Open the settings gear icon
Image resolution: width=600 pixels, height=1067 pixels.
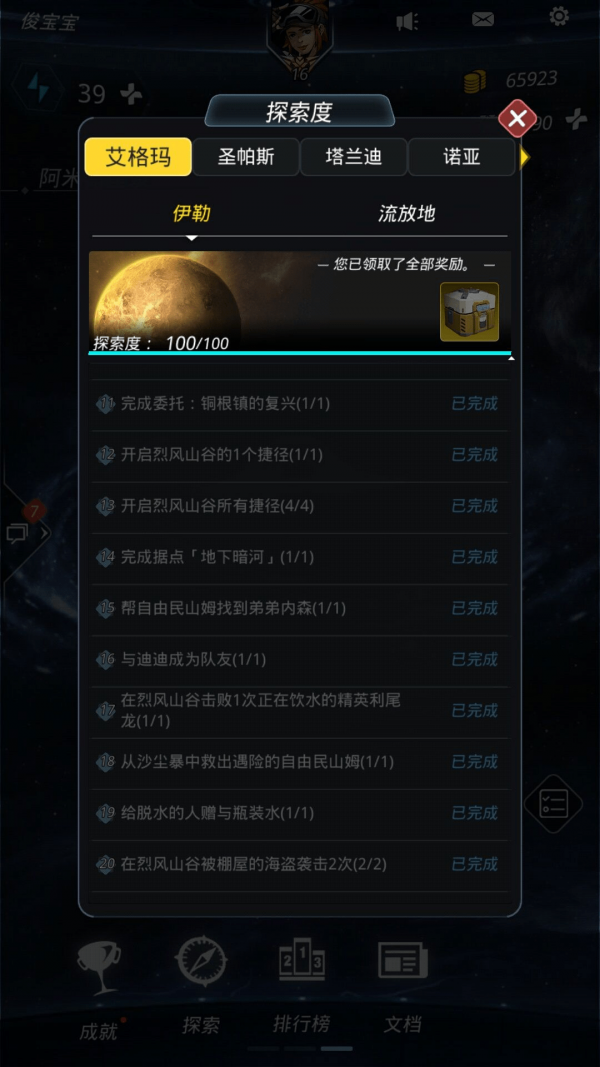[559, 16]
